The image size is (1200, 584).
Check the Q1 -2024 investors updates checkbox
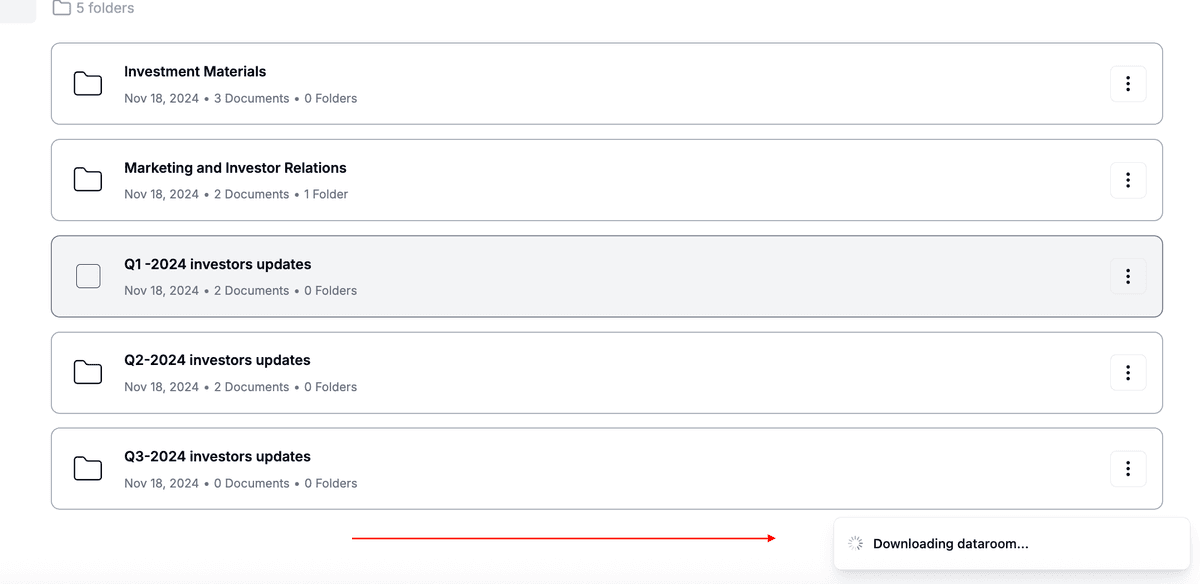[x=88, y=276]
